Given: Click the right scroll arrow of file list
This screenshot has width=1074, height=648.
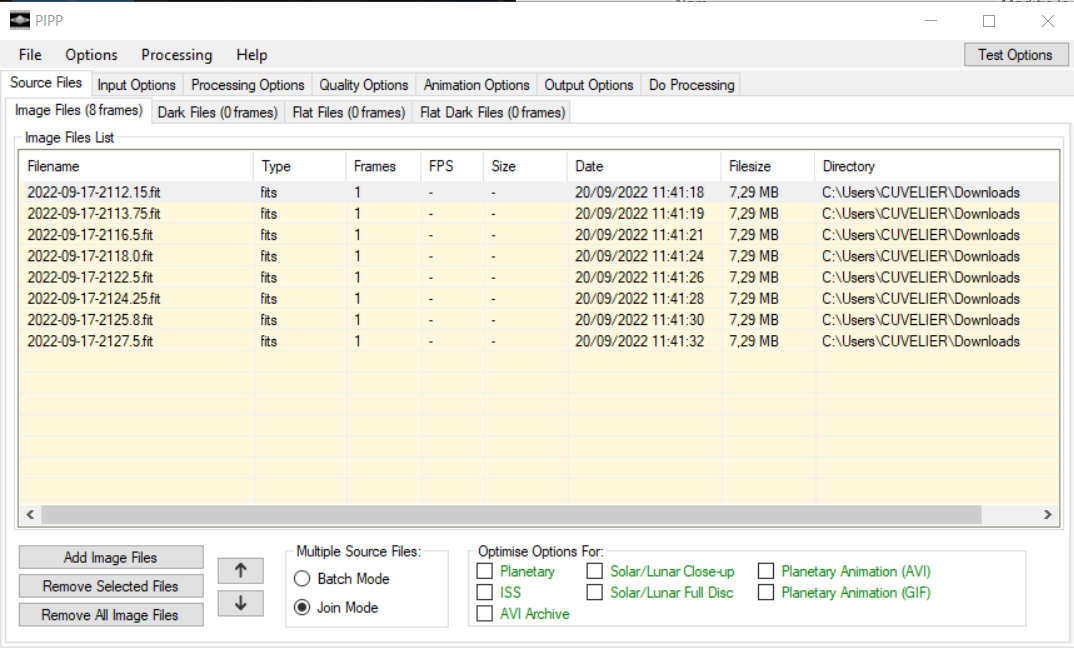Looking at the screenshot, I should pos(1047,514).
